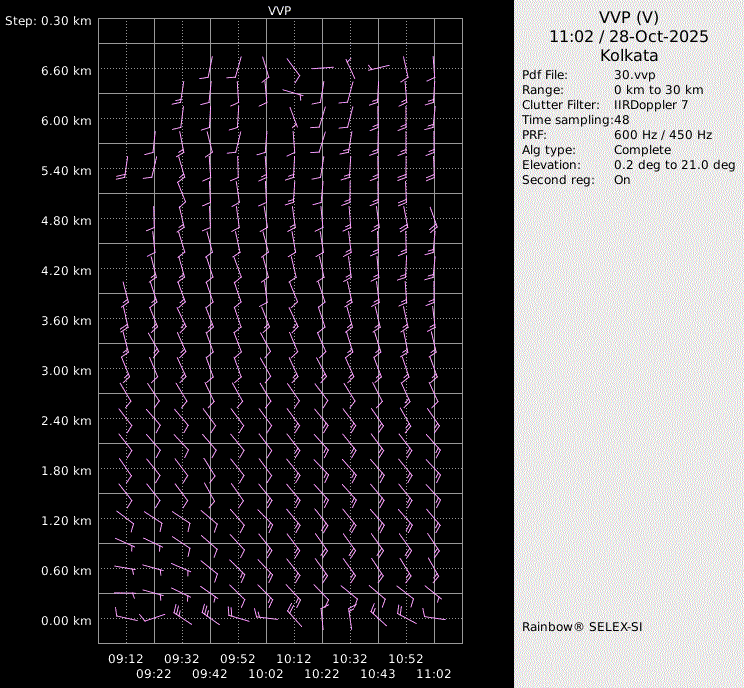Viewport: 744px width, 688px height.
Task: Click the 09:12 time axis label
Action: coord(126,659)
